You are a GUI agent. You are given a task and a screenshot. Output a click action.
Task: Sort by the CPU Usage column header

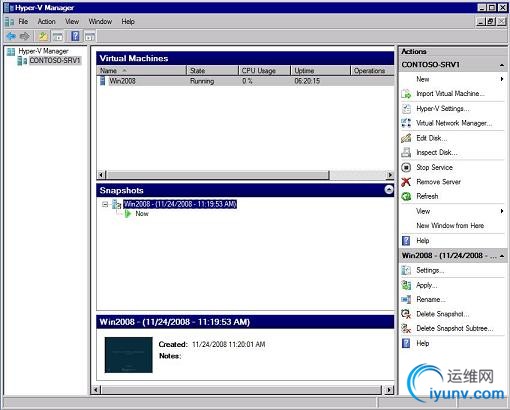pos(265,71)
